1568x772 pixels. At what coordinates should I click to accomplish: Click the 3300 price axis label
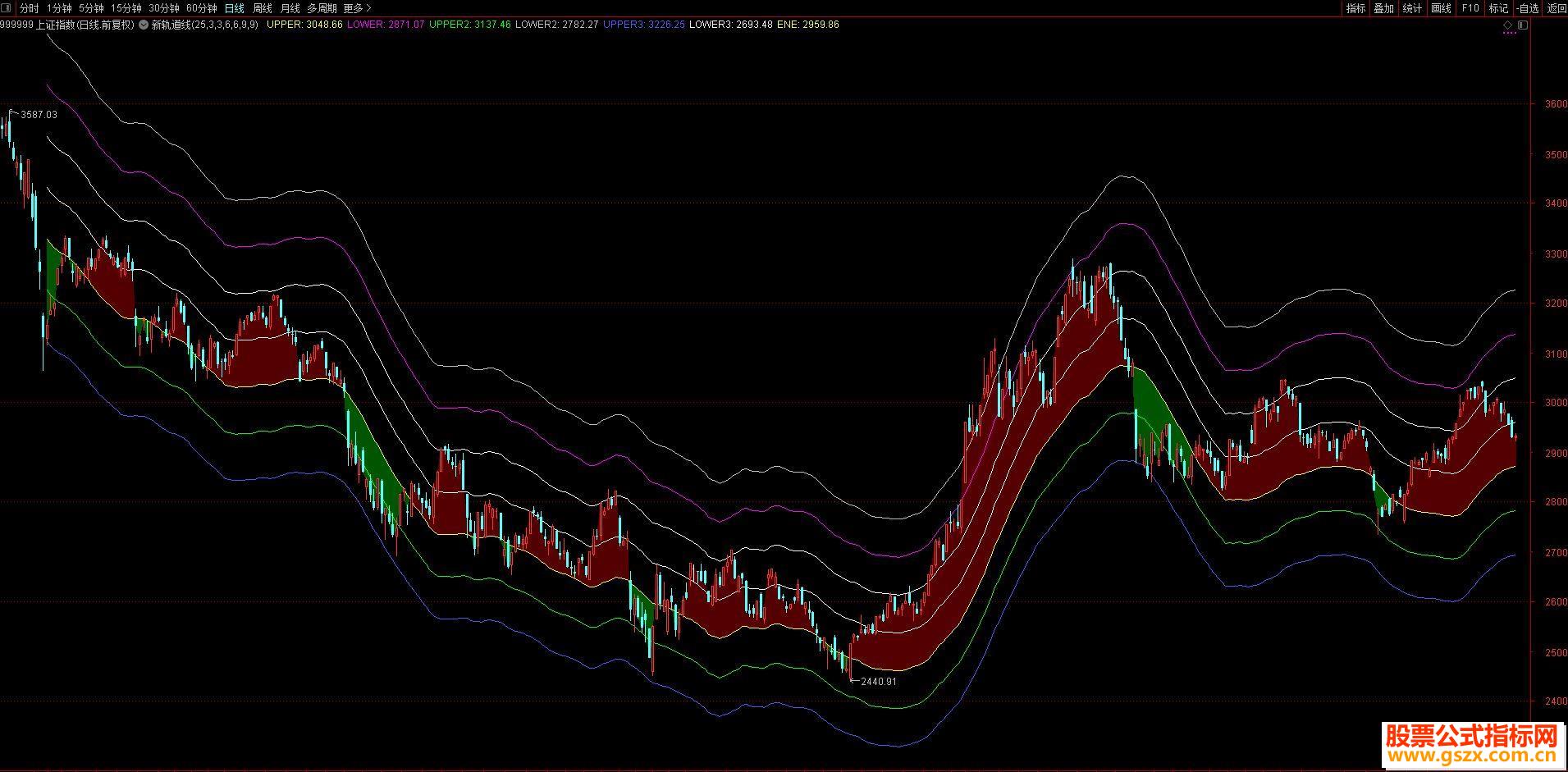tap(1557, 254)
